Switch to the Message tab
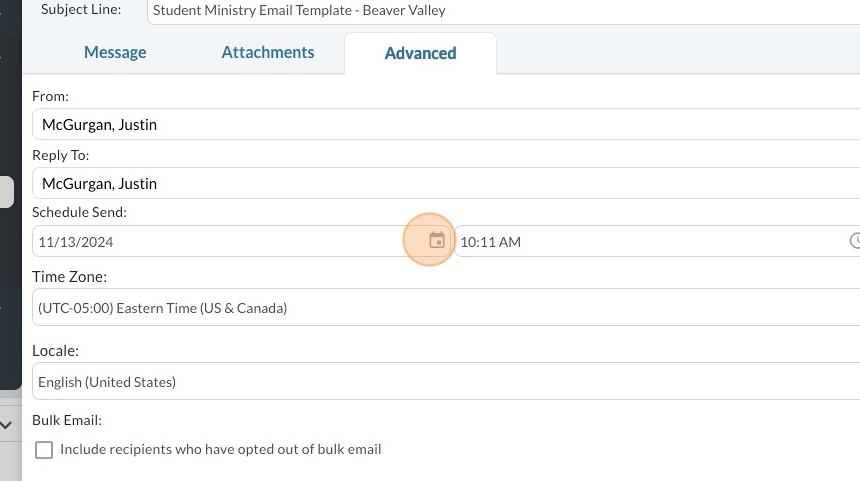The image size is (860, 481). pos(115,53)
